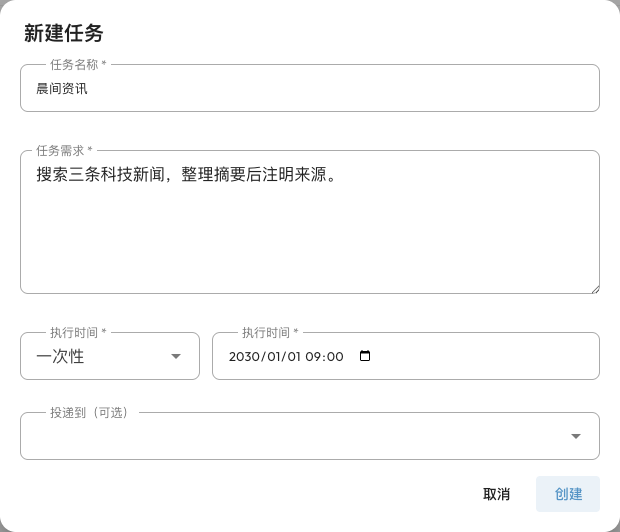This screenshot has width=620, height=532.
Task: Click the 任务需求 * field label
Action: tap(64, 150)
